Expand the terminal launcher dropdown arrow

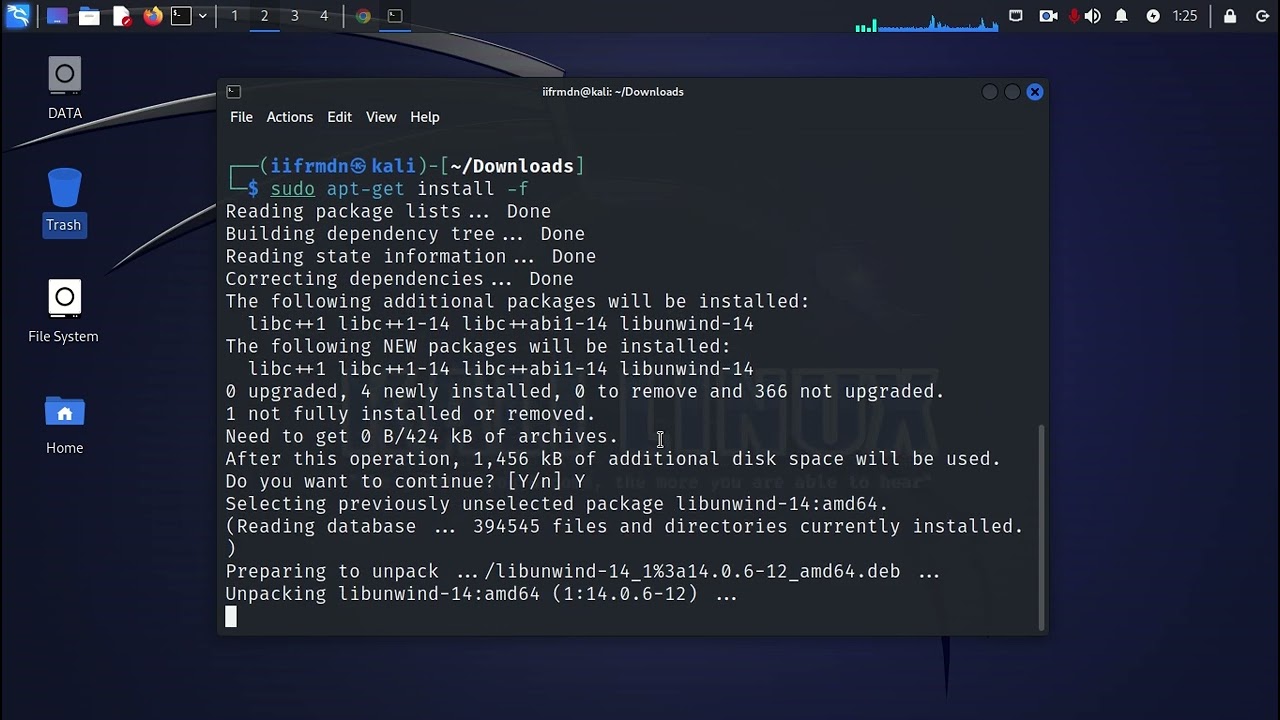coord(203,16)
